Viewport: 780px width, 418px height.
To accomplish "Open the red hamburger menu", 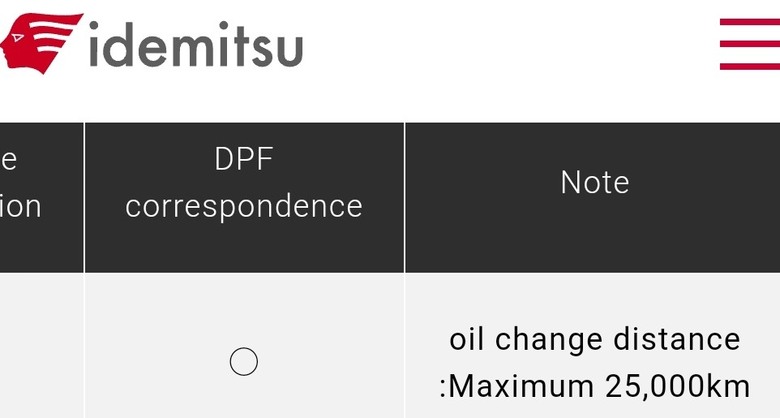I will click(x=750, y=44).
